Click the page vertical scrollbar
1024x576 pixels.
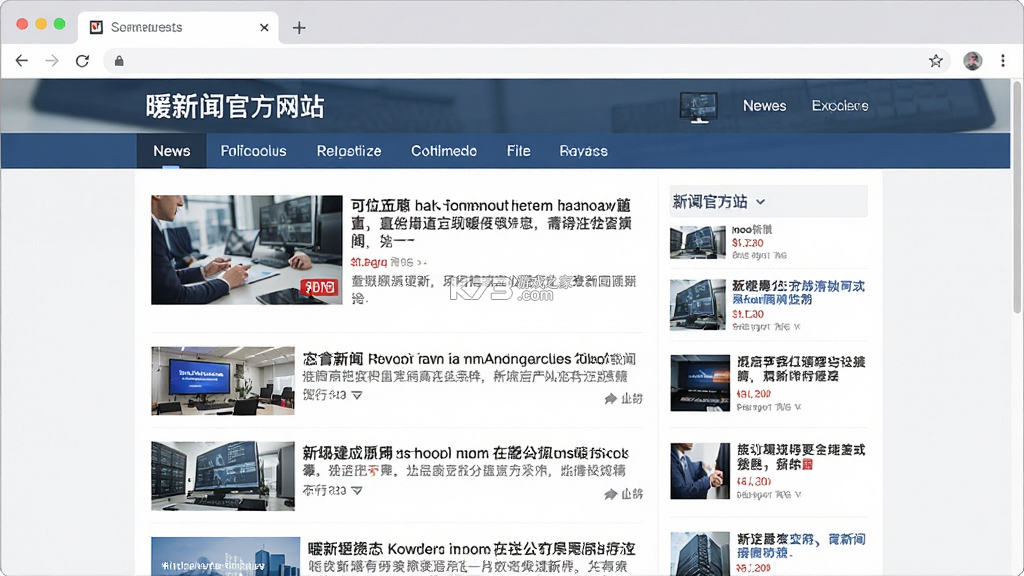pos(1017,196)
